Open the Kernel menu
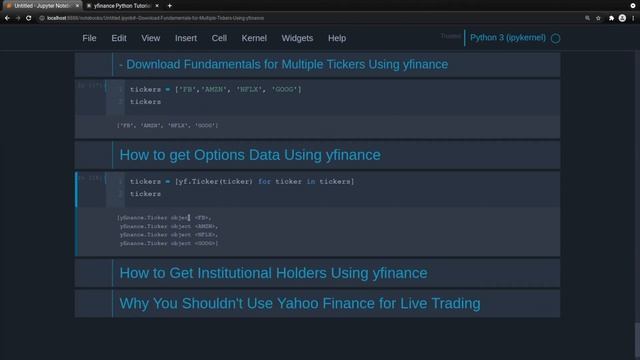Screen dimensions: 640x360 tap(254, 38)
